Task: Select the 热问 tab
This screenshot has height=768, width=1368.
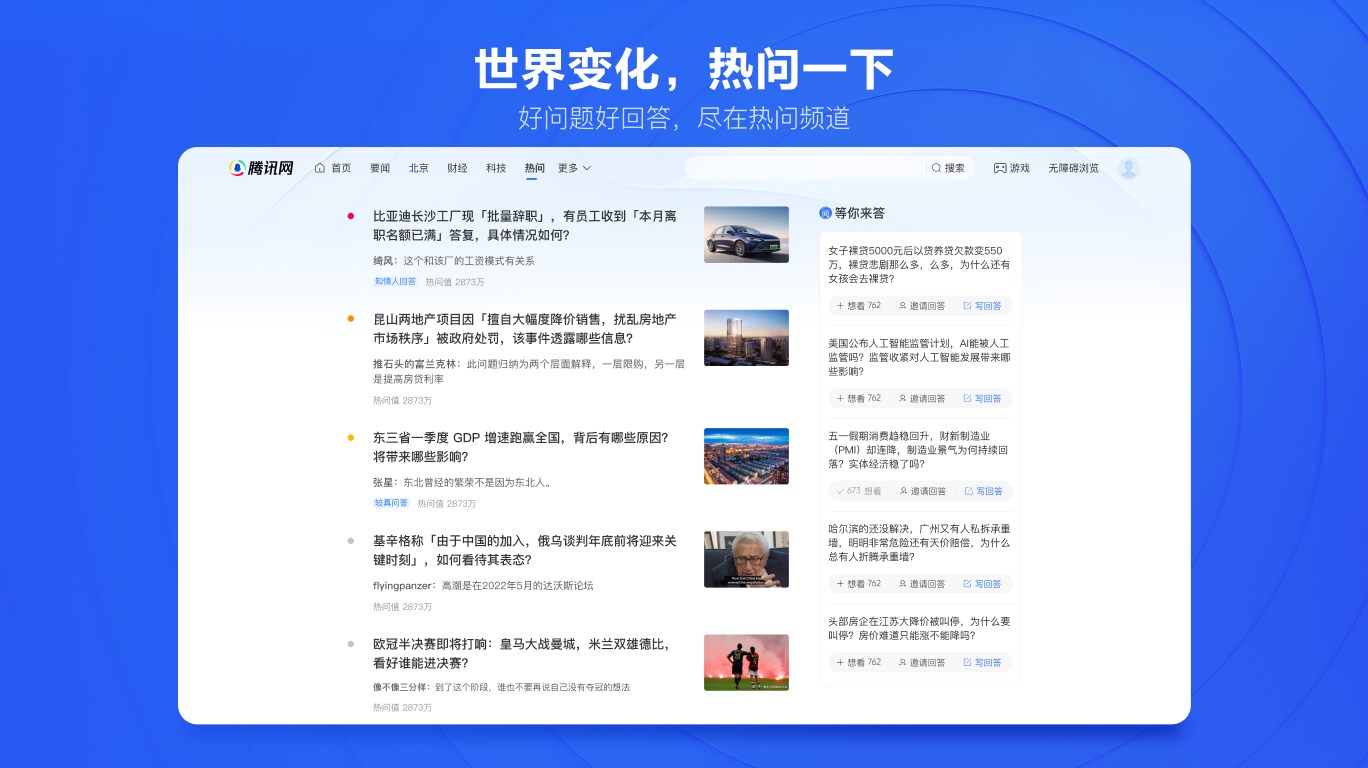Action: [x=535, y=168]
